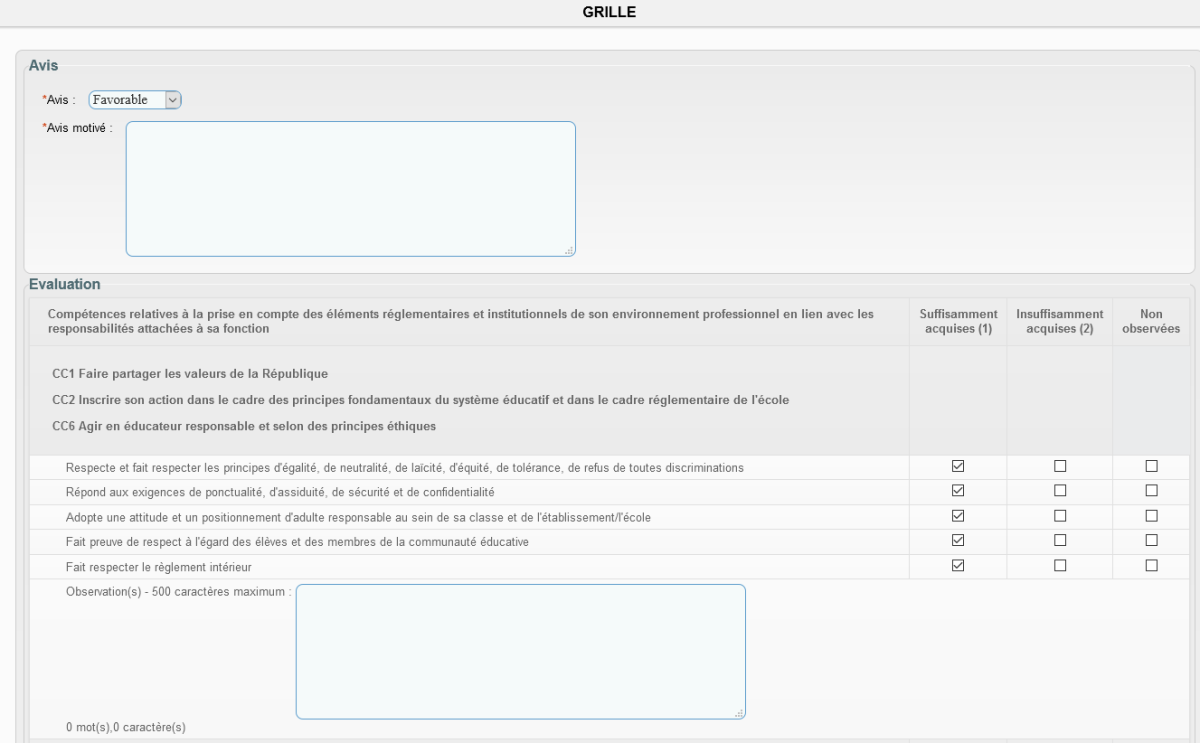
Task: Check 'Insuffisamment acquises' for respect à l'égard des élèves
Action: (1060, 541)
